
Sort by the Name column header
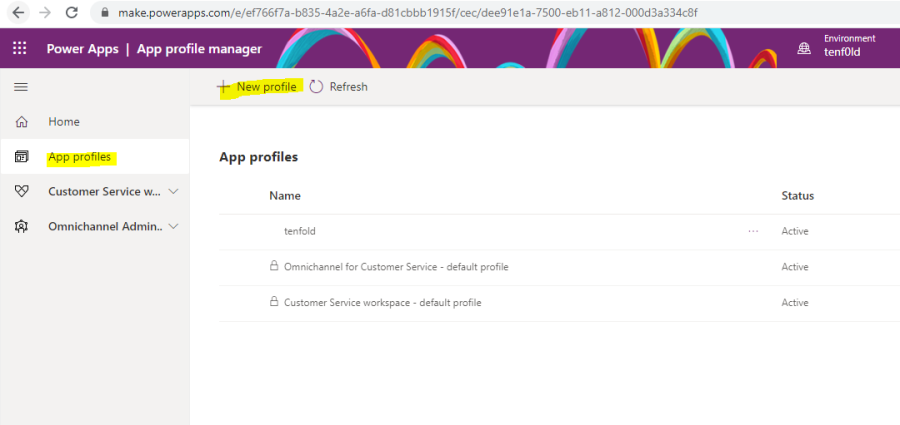pos(285,196)
